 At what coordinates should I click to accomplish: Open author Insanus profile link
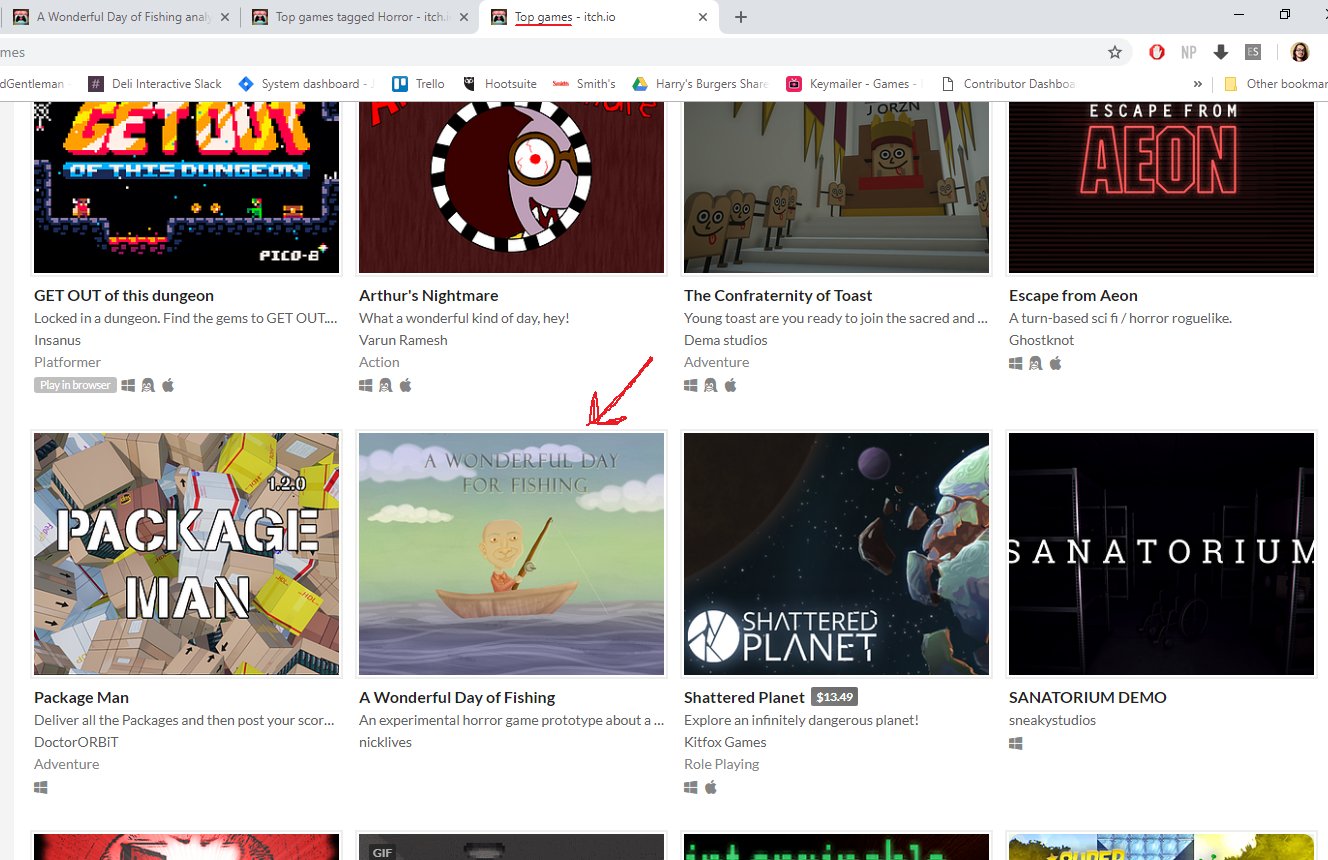coord(58,340)
